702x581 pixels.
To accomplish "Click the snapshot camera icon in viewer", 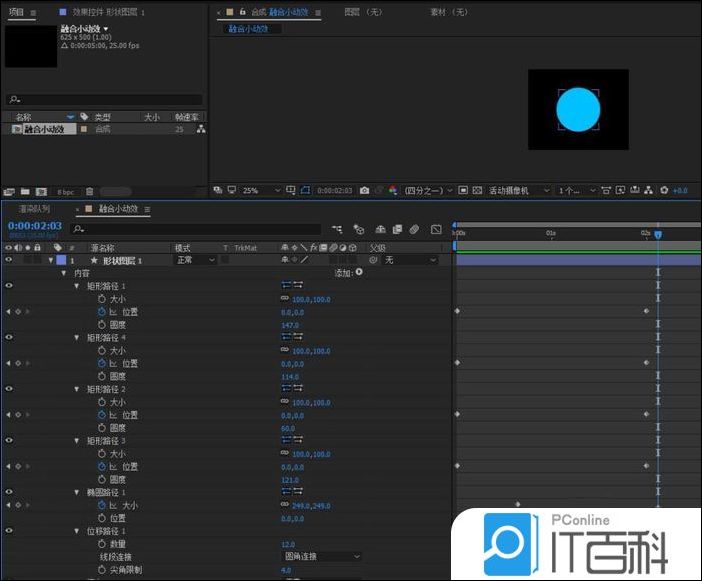I will point(364,190).
